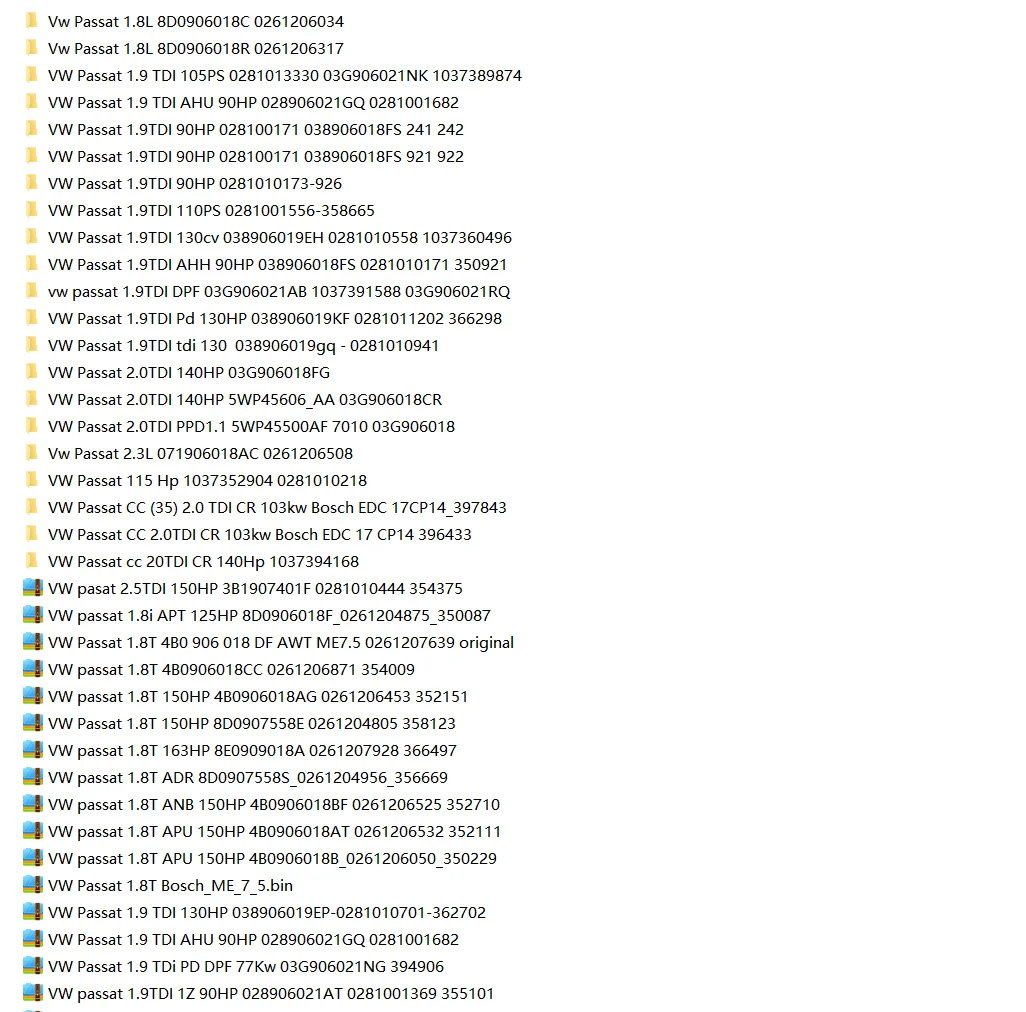Click folder icon for VW Passat 1.9TDI 90HP 0281010173-926
This screenshot has width=1026, height=1012.
[31, 183]
